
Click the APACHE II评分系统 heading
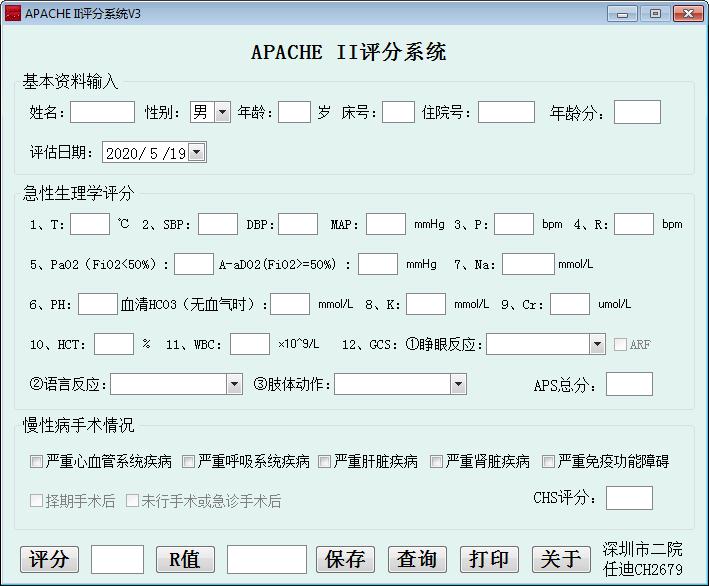pyautogui.click(x=349, y=52)
